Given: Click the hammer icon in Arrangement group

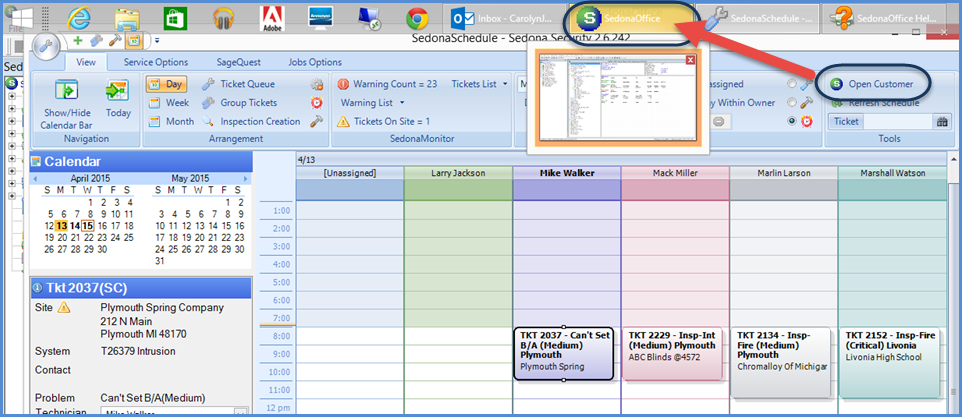Looking at the screenshot, I should pyautogui.click(x=317, y=121).
